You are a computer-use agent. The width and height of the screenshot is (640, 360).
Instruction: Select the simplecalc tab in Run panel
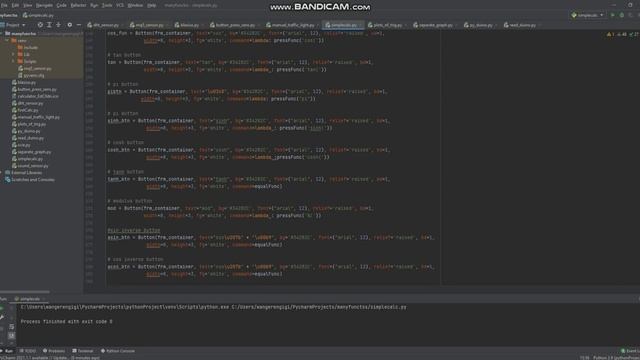point(28,299)
